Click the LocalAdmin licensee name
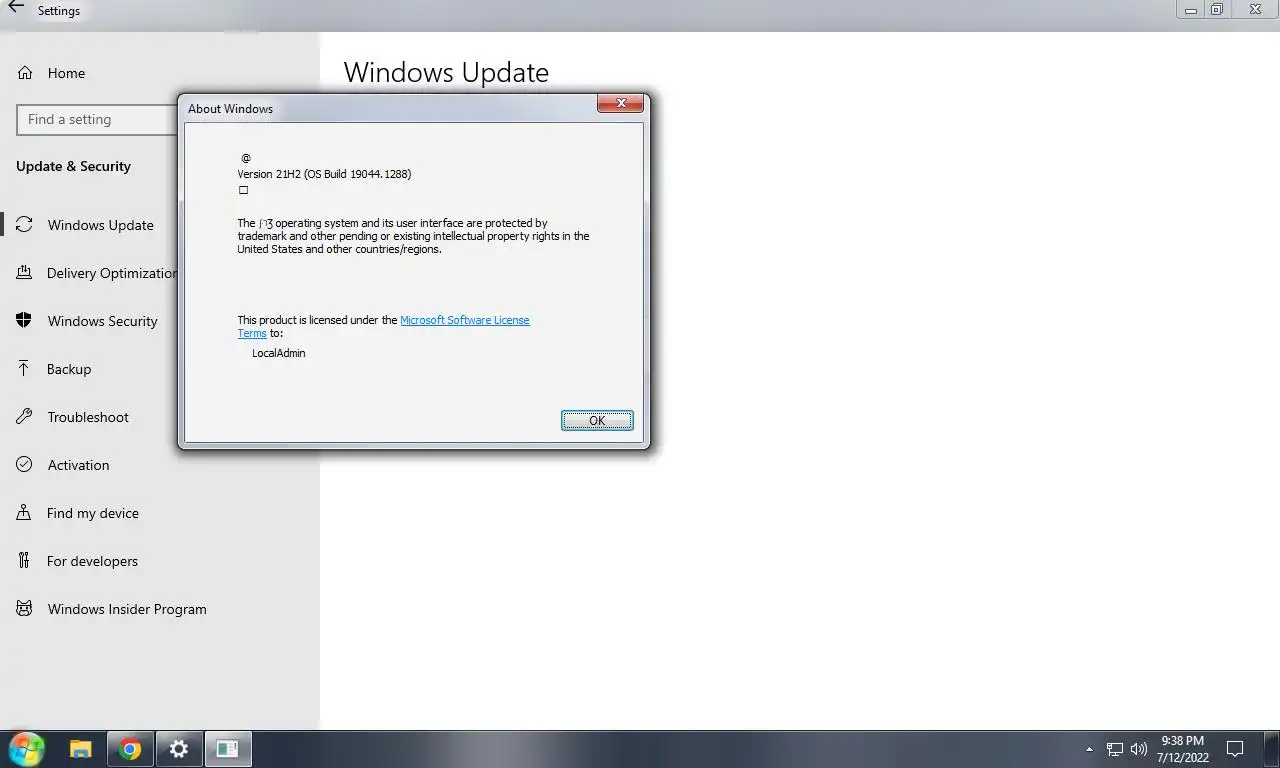Viewport: 1280px width, 768px height. (279, 353)
